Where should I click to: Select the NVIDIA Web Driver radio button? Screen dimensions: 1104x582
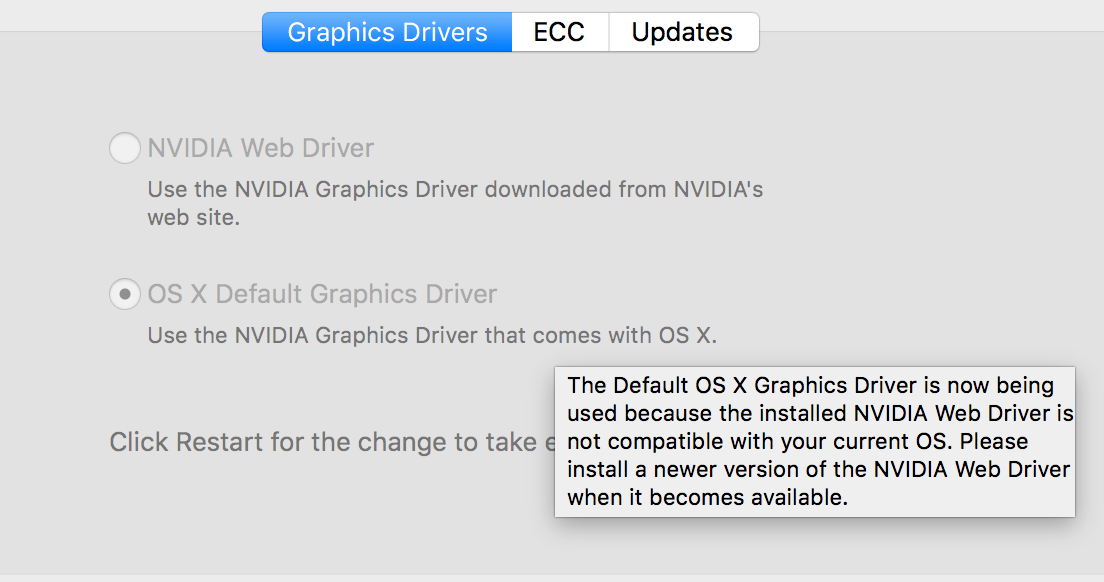pos(124,149)
